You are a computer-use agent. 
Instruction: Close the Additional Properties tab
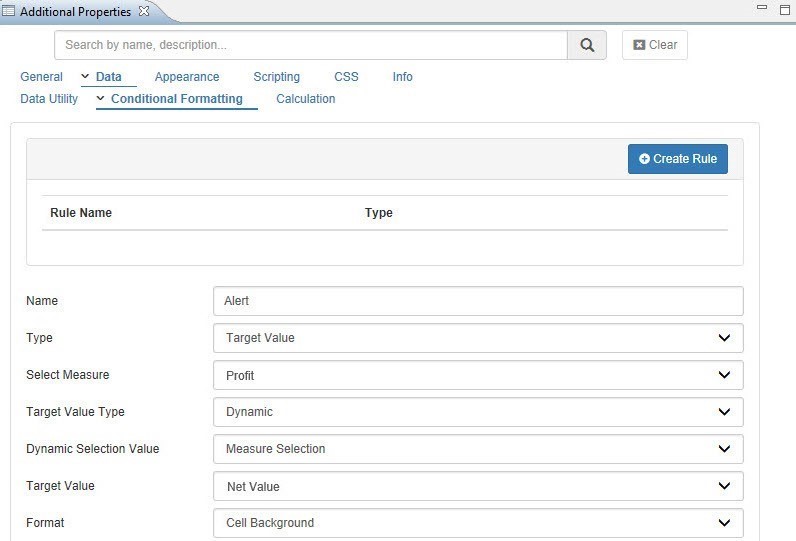143,12
